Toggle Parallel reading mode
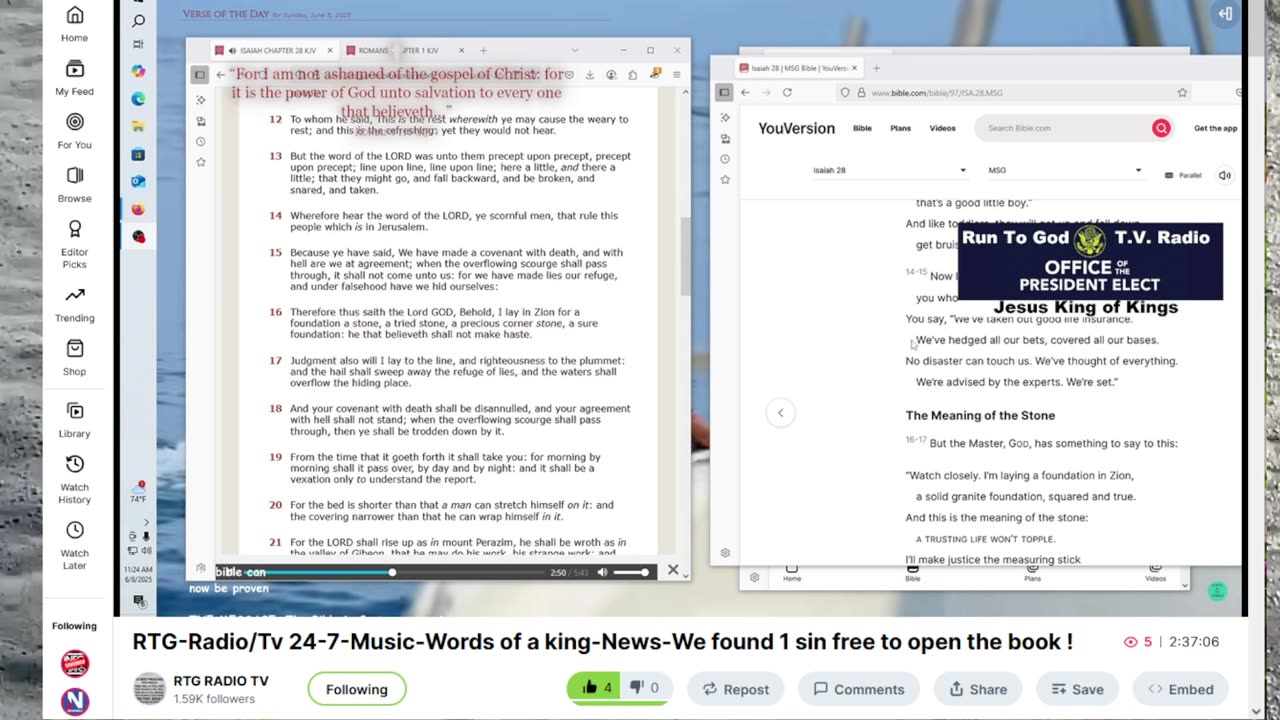The width and height of the screenshot is (1280, 720). [x=1184, y=175]
